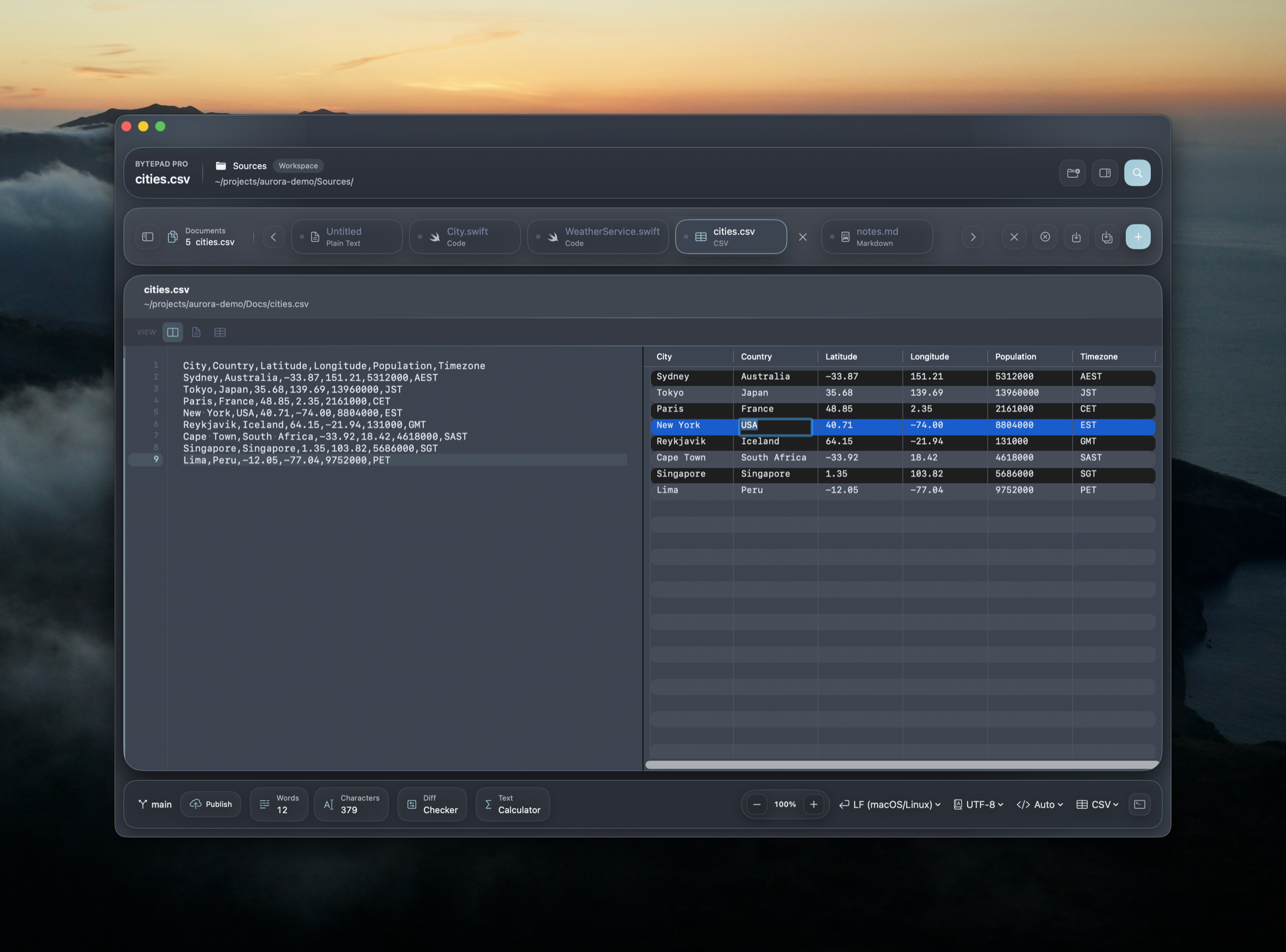Screen dimensions: 1286x952
Task: Open the search magnifier button
Action: 1137,173
